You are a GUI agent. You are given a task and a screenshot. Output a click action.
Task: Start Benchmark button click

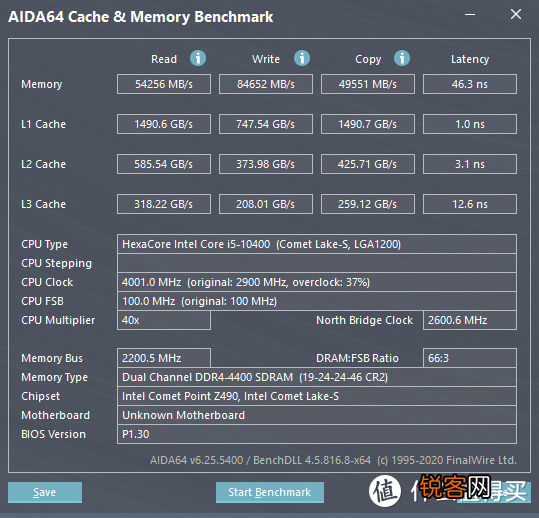click(270, 492)
